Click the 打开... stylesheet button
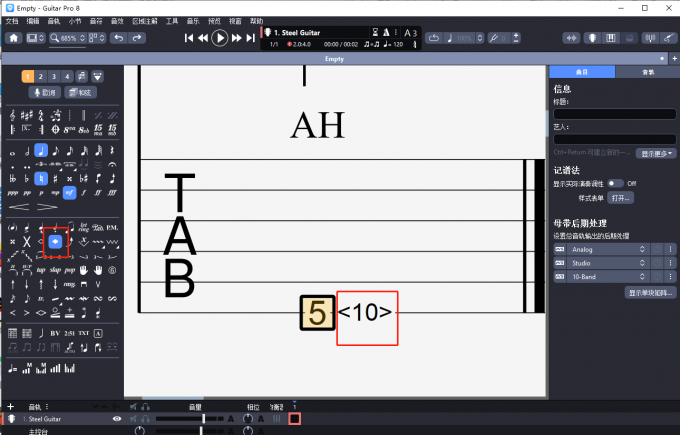680x435 pixels. (623, 198)
